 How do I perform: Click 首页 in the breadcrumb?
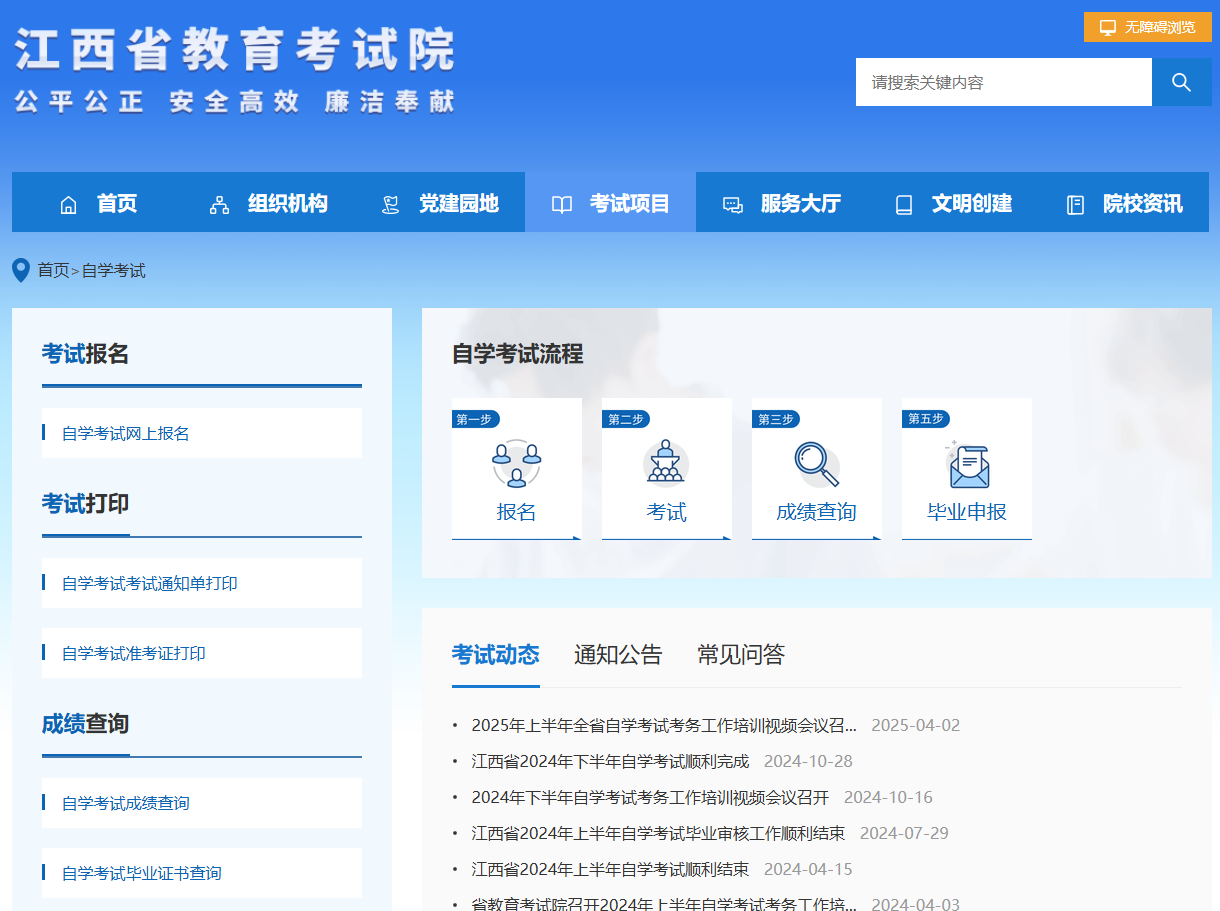tap(54, 270)
